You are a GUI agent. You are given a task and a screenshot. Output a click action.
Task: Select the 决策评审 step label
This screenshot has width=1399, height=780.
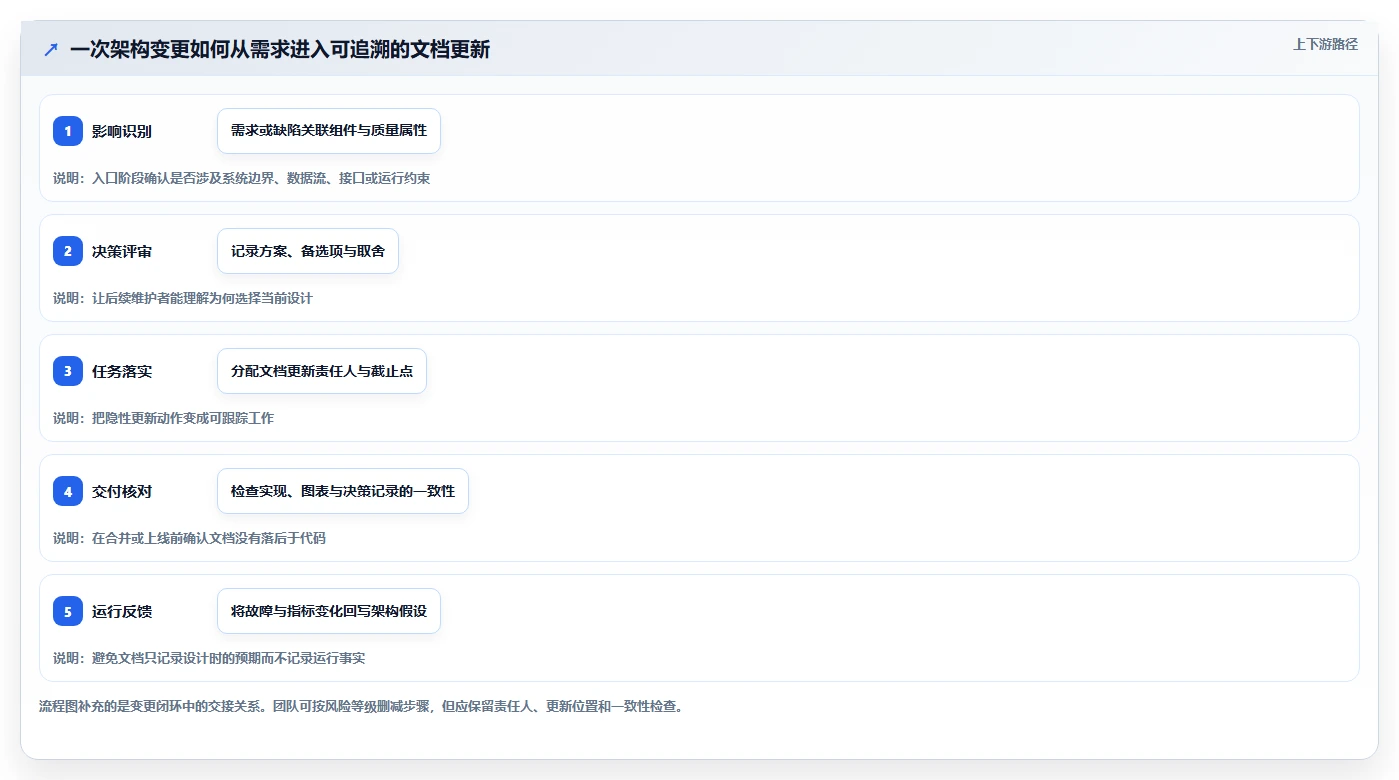point(122,251)
